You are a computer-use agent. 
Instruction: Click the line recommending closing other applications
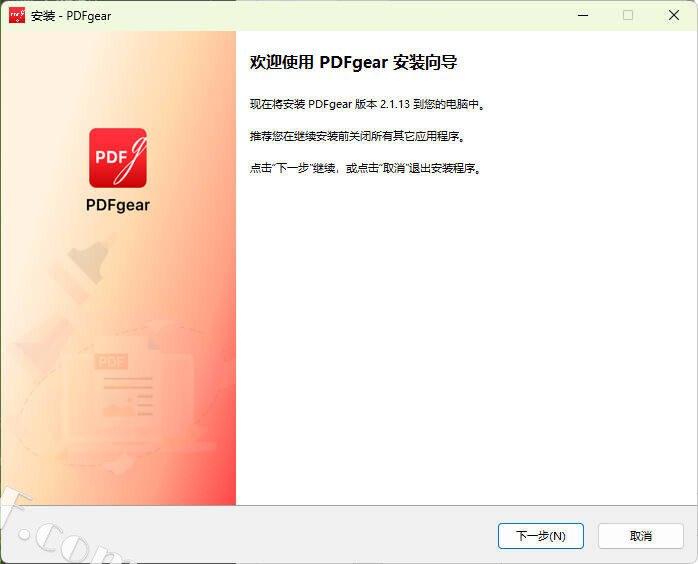click(357, 136)
